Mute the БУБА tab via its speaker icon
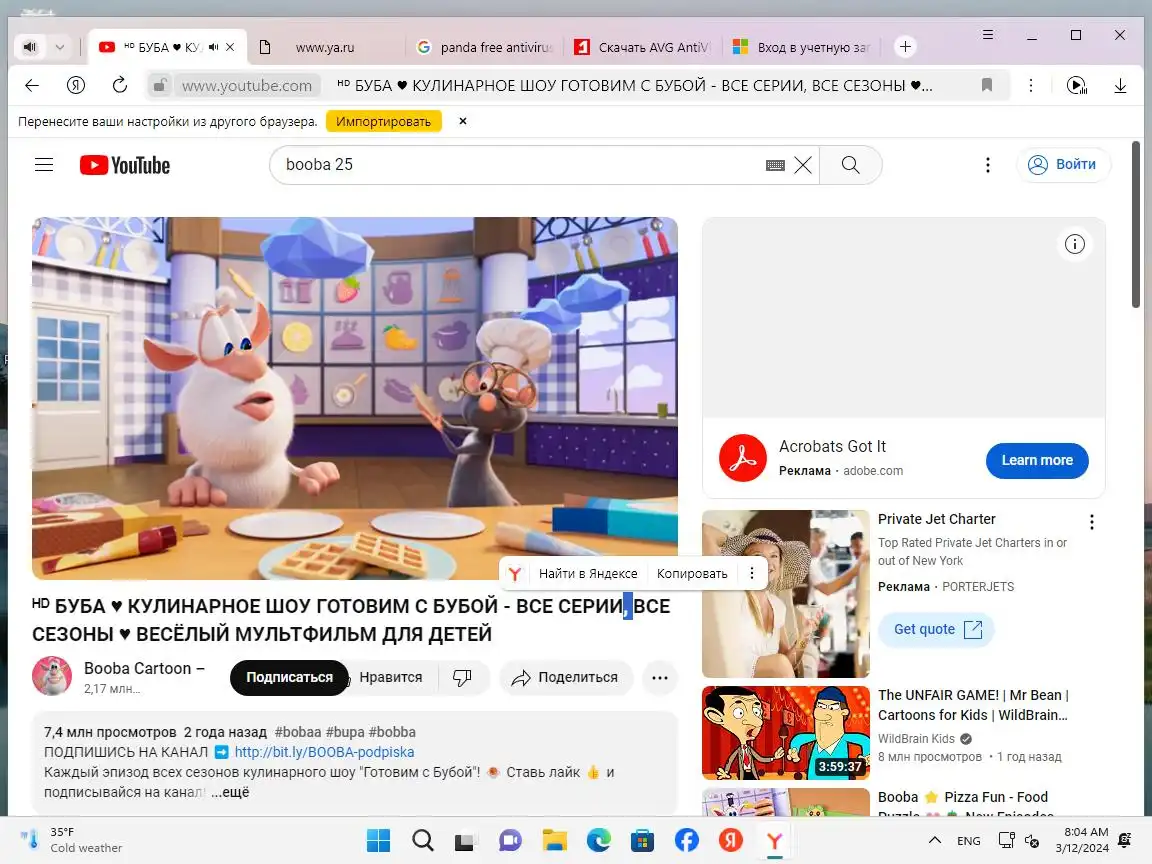 click(x=214, y=47)
